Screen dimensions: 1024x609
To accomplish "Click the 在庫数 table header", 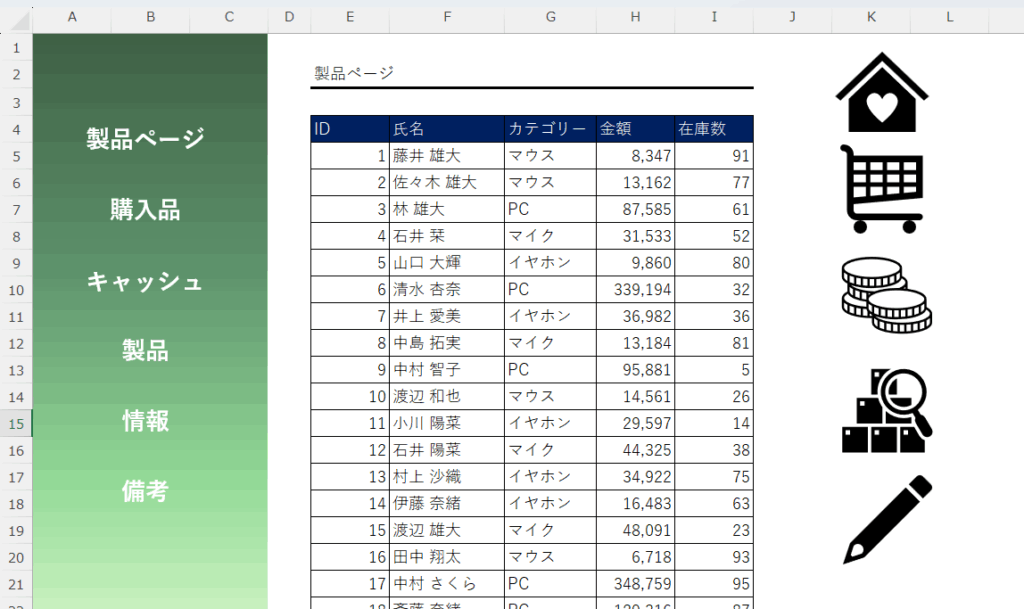I will click(713, 129).
